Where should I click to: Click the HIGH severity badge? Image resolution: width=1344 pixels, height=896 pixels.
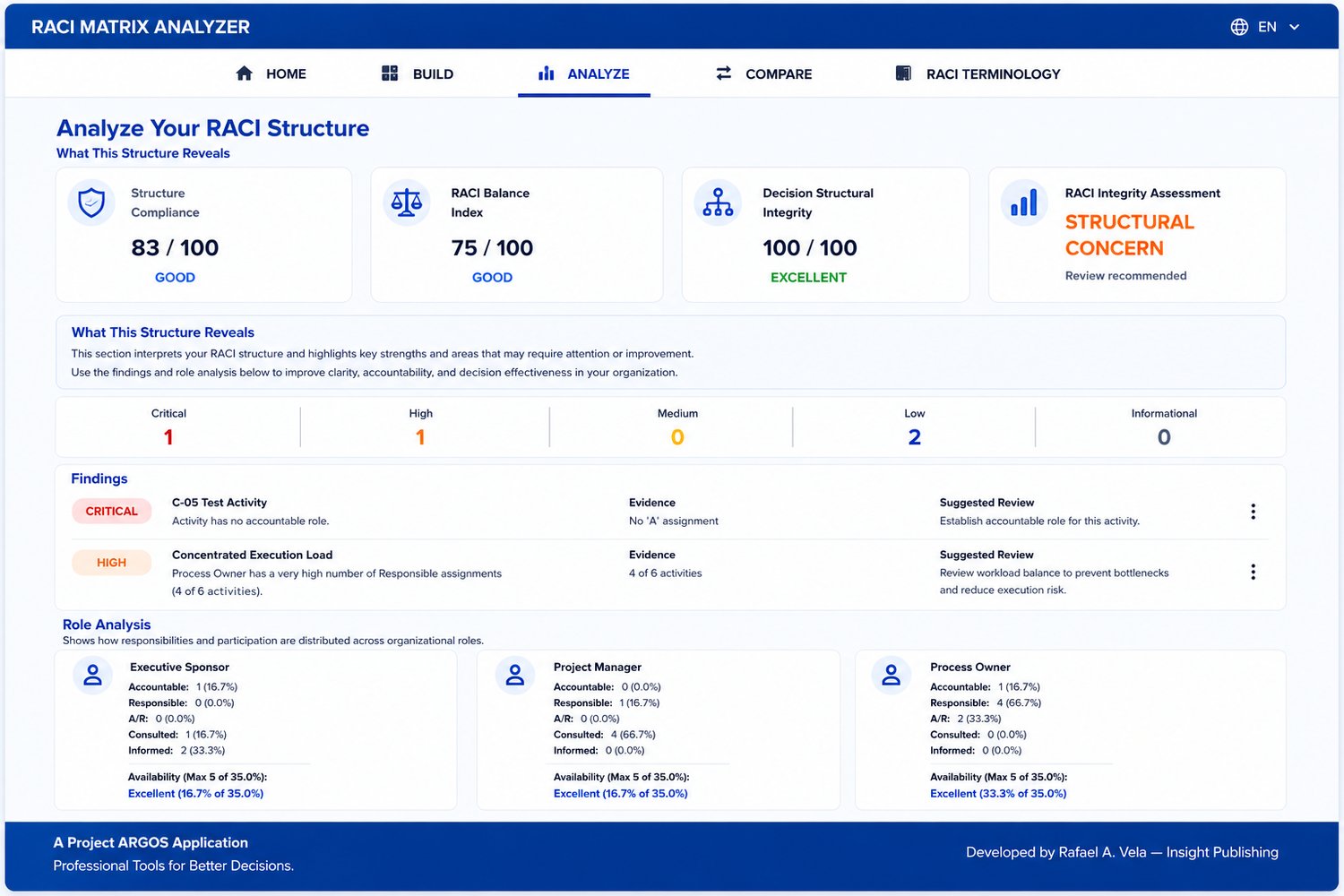pos(111,563)
